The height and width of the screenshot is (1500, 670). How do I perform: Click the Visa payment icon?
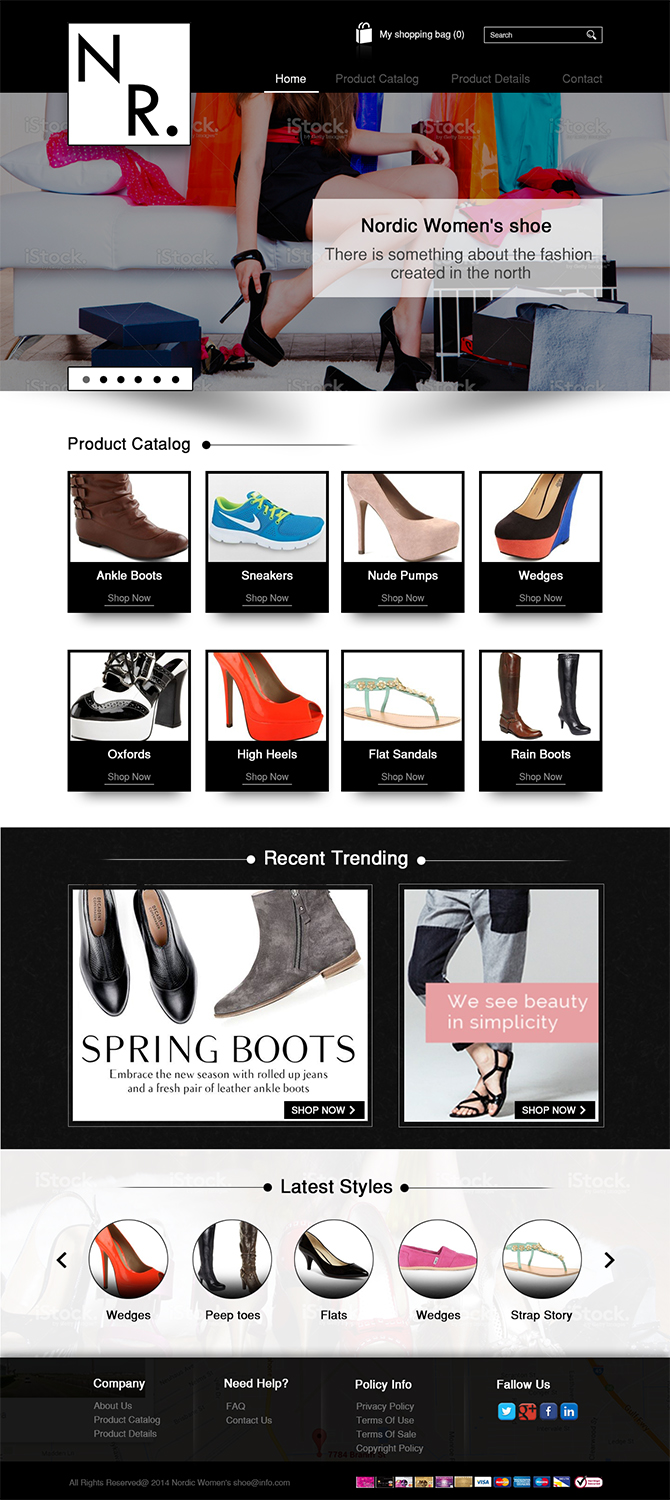(x=482, y=1481)
